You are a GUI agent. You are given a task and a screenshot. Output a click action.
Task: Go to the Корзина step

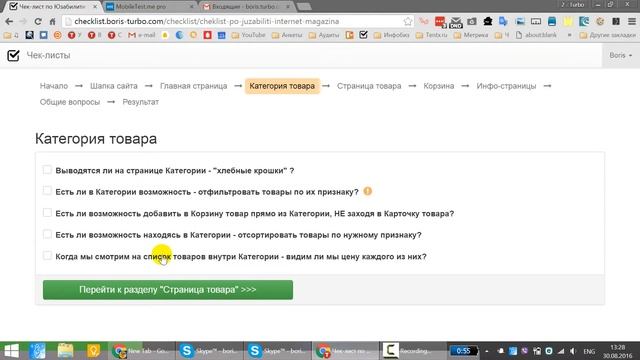(439, 86)
